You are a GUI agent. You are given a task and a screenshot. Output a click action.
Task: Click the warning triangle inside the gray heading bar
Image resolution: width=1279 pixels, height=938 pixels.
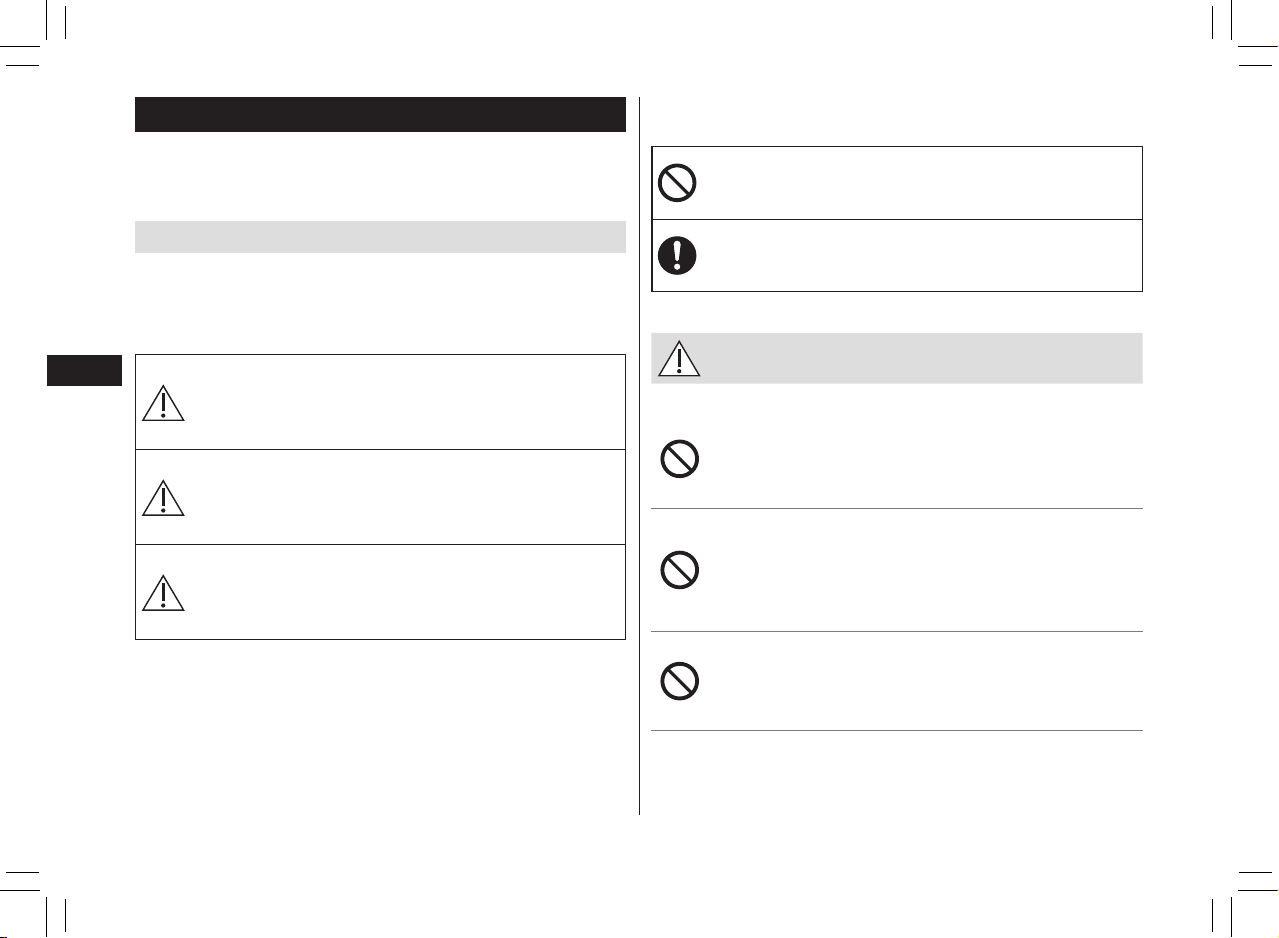click(x=679, y=358)
